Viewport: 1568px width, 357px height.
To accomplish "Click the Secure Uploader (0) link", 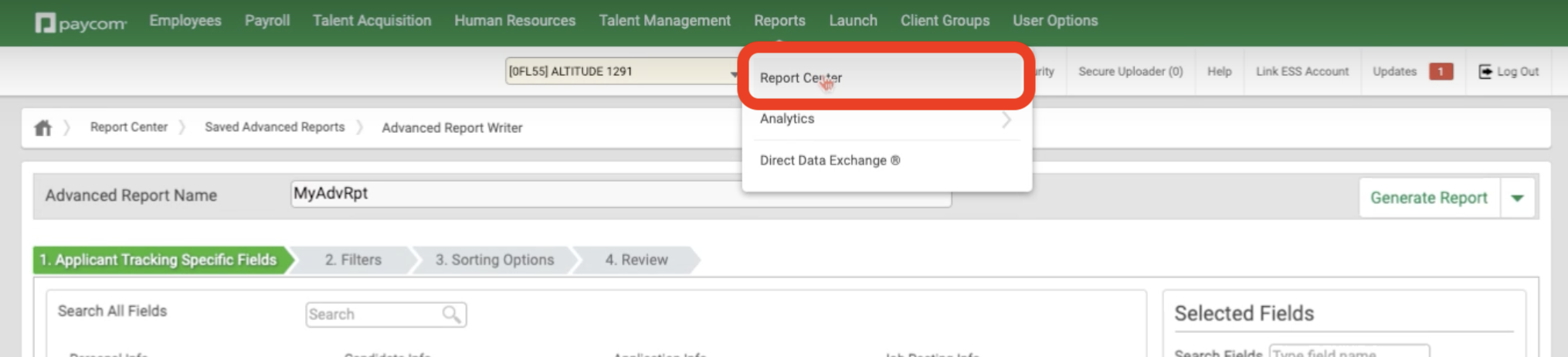I will click(1131, 71).
